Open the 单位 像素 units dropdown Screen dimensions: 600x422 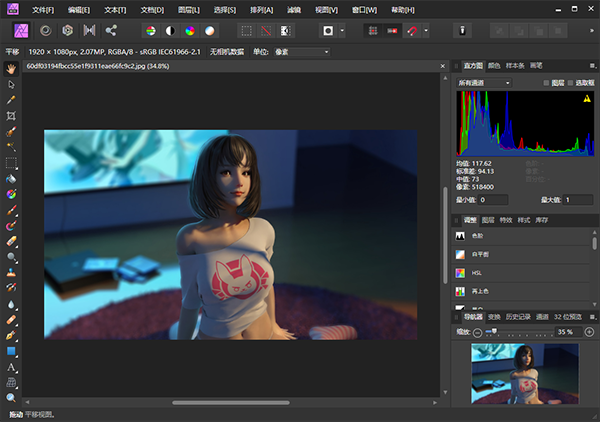[x=298, y=51]
